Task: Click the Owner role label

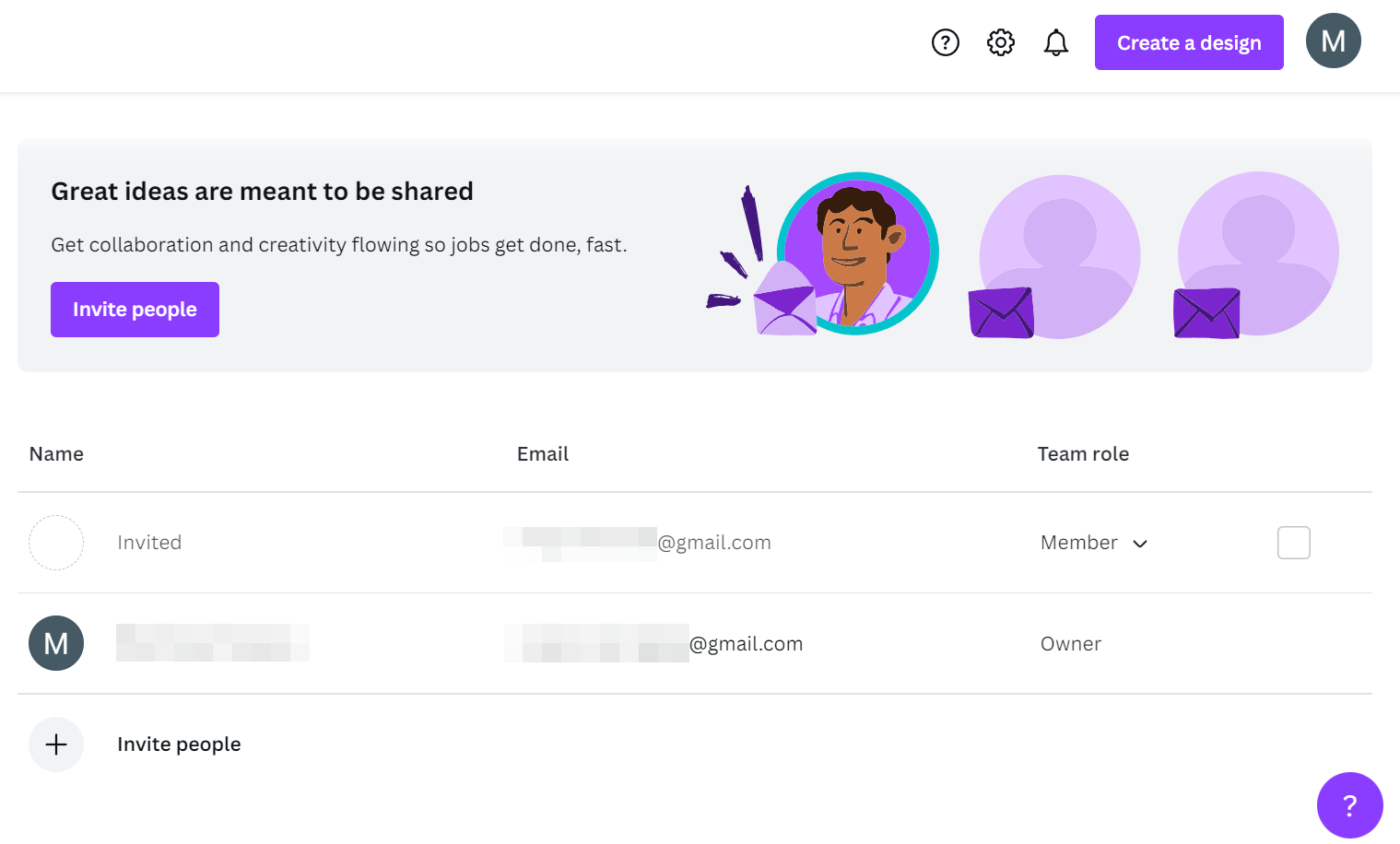Action: [1071, 644]
